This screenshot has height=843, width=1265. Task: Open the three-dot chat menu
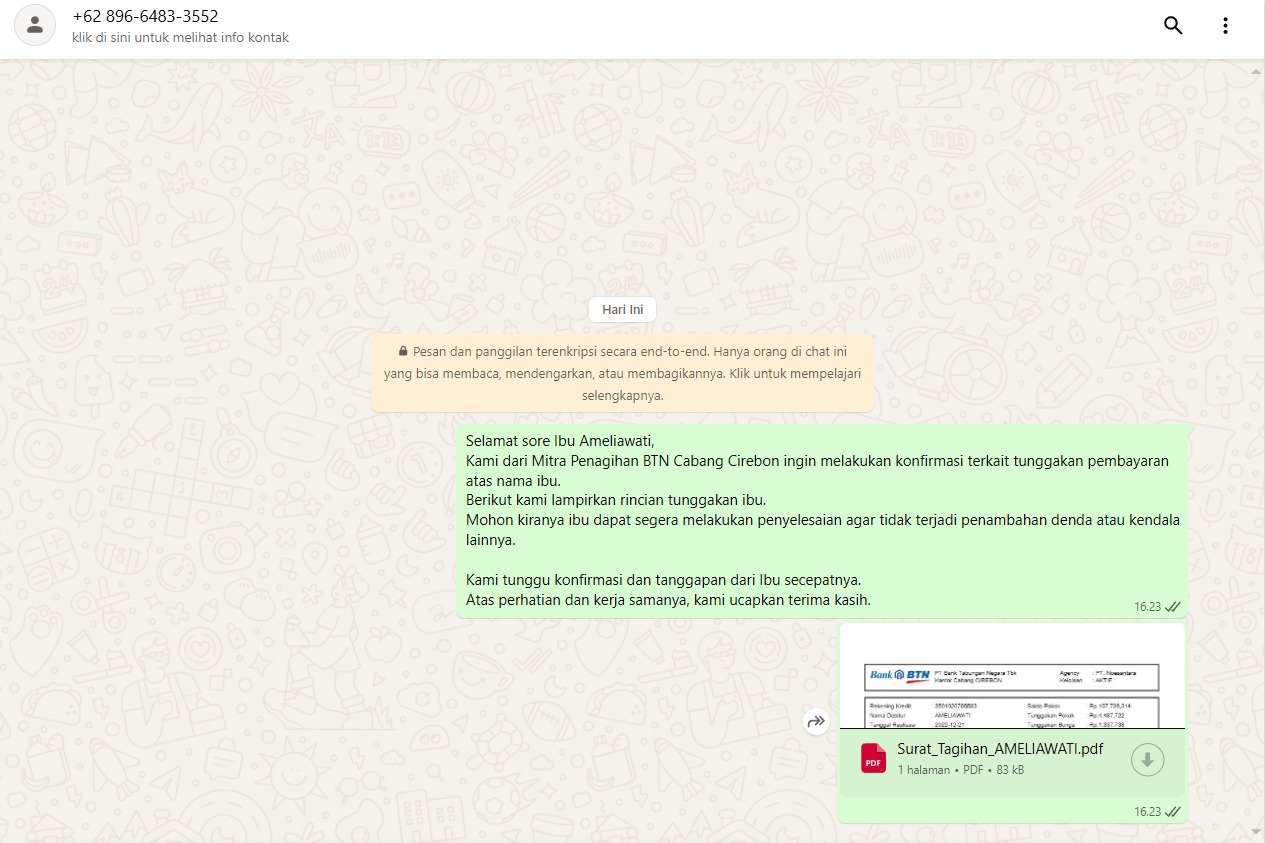coord(1225,26)
